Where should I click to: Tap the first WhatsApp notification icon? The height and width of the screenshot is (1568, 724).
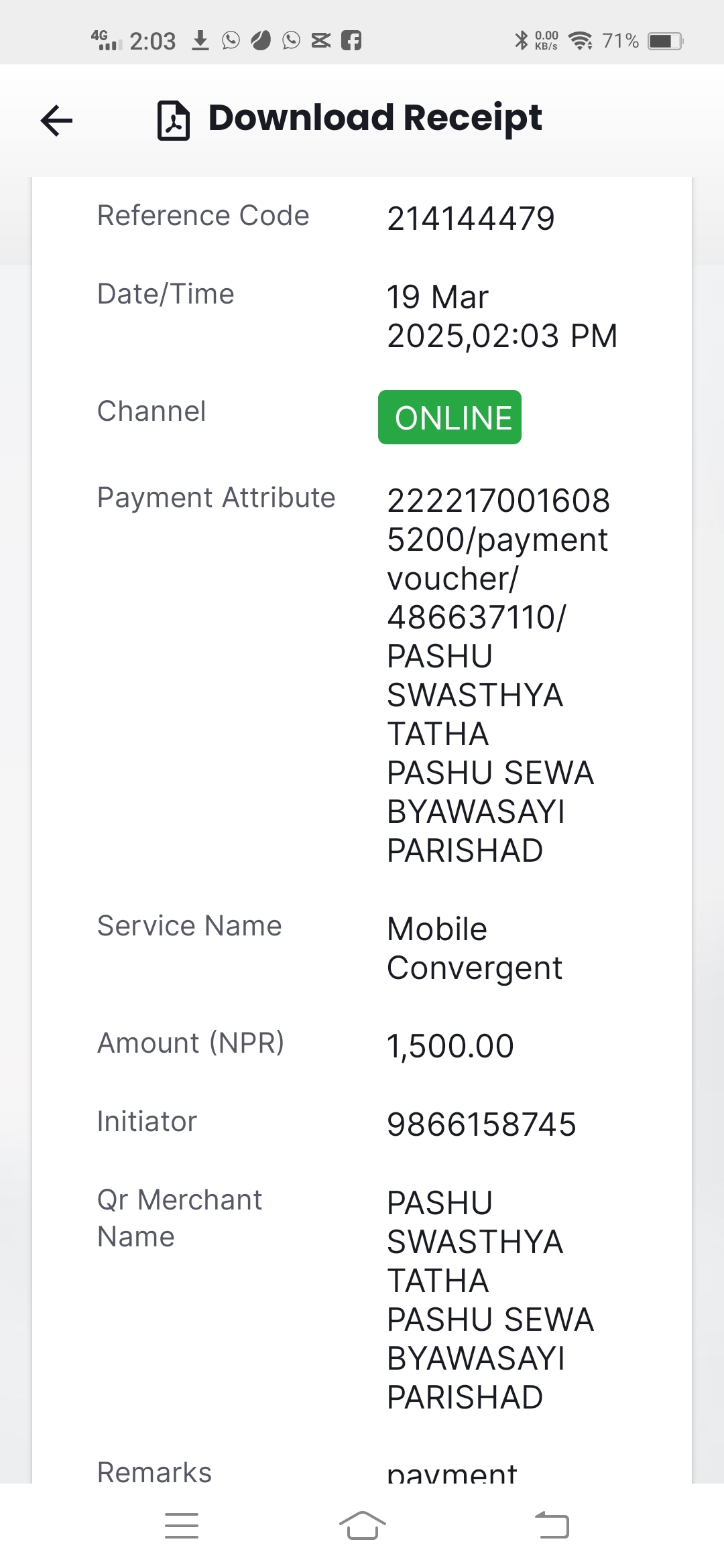[x=231, y=41]
